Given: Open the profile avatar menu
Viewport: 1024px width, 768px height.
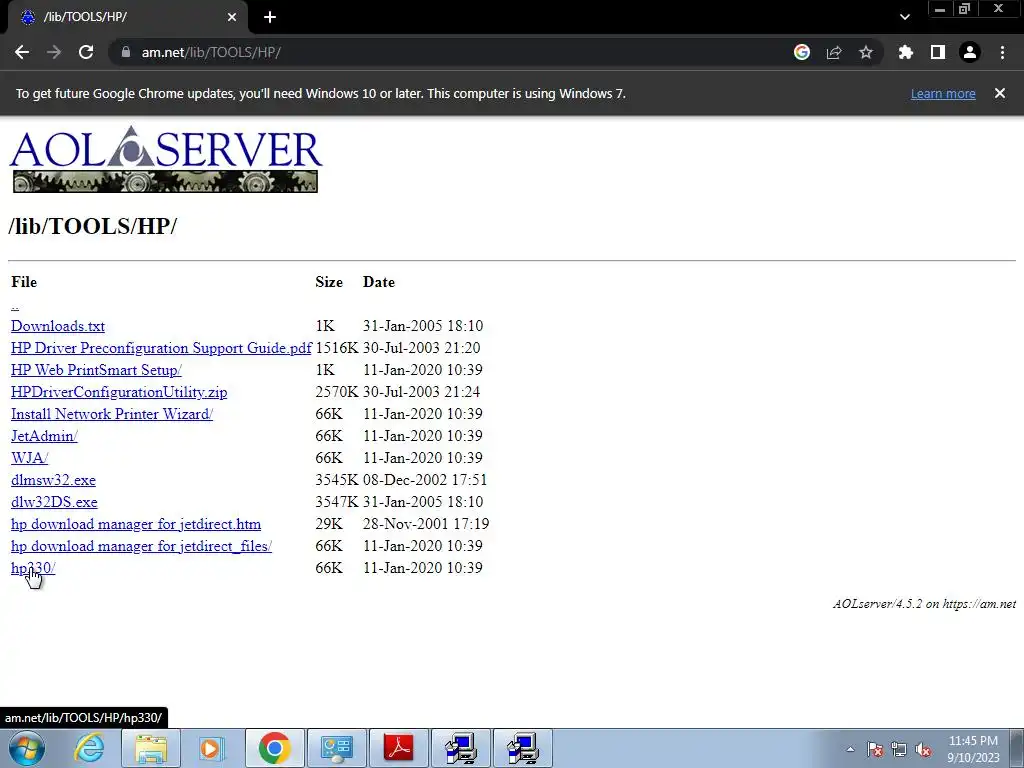Looking at the screenshot, I should point(970,52).
